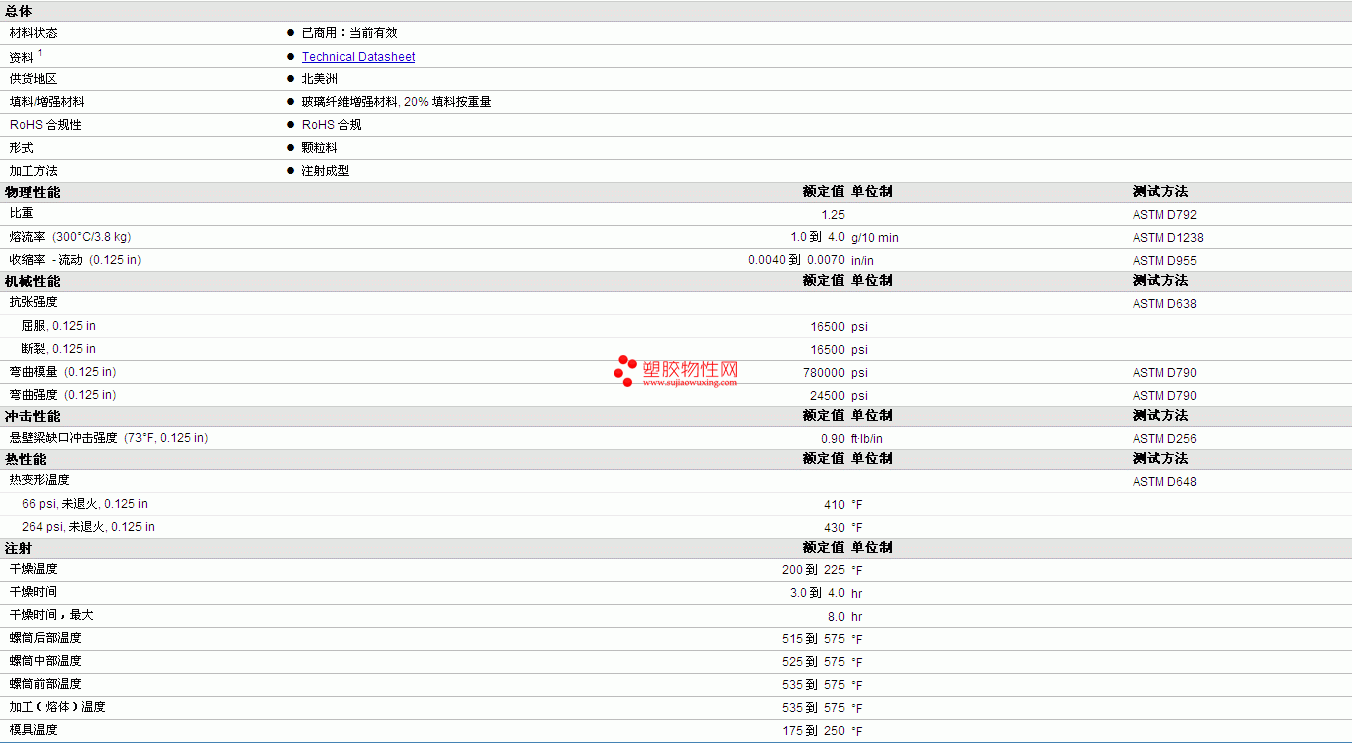Screen dimensions: 1352x743
Task: Click the 物理性能 section header
Action: coord(33,192)
